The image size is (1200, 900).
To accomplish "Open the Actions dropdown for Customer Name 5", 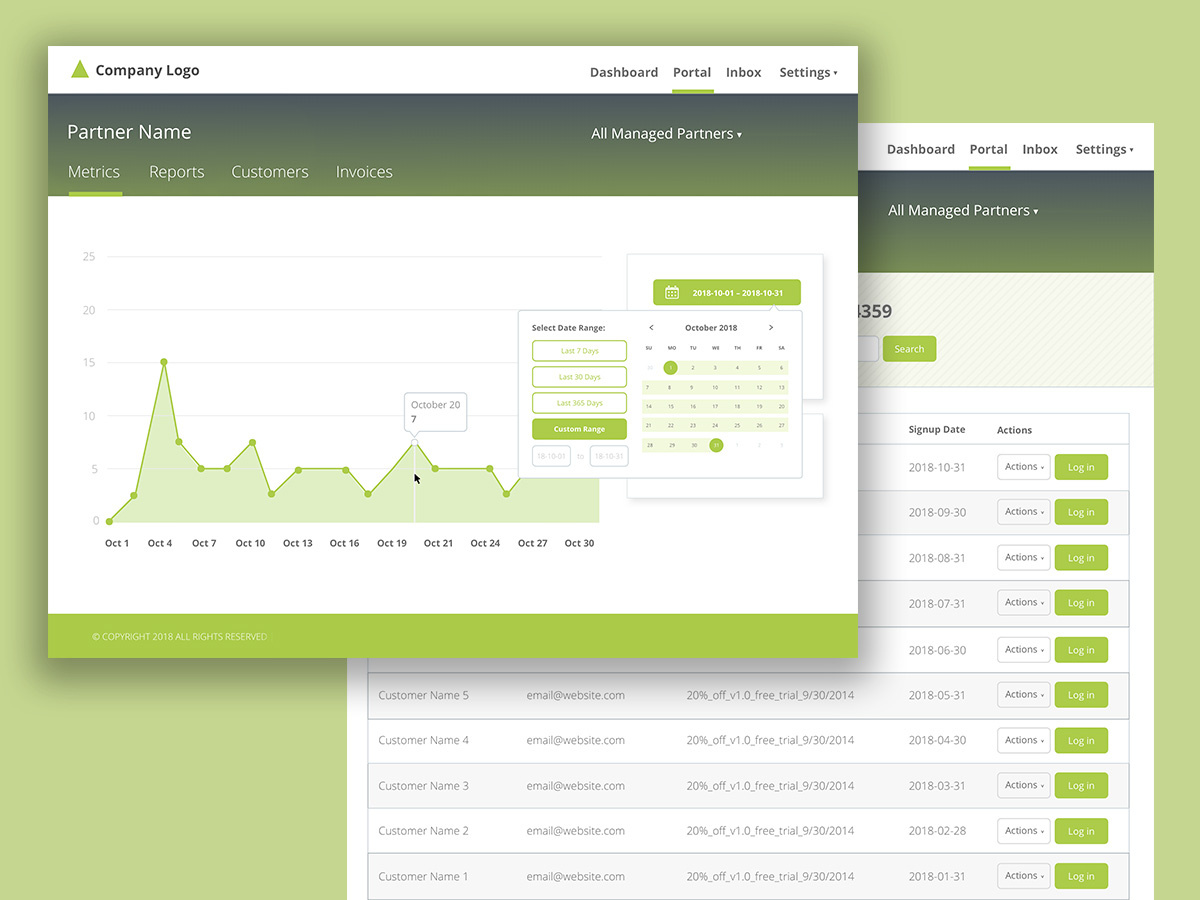I will (x=1022, y=694).
